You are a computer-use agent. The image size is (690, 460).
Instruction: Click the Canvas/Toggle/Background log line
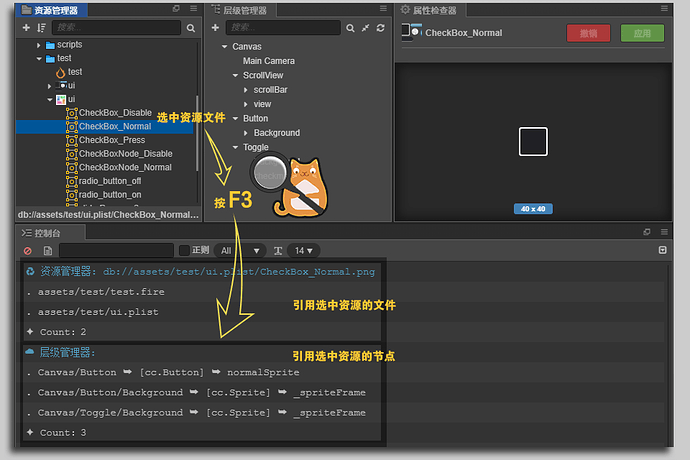point(202,413)
